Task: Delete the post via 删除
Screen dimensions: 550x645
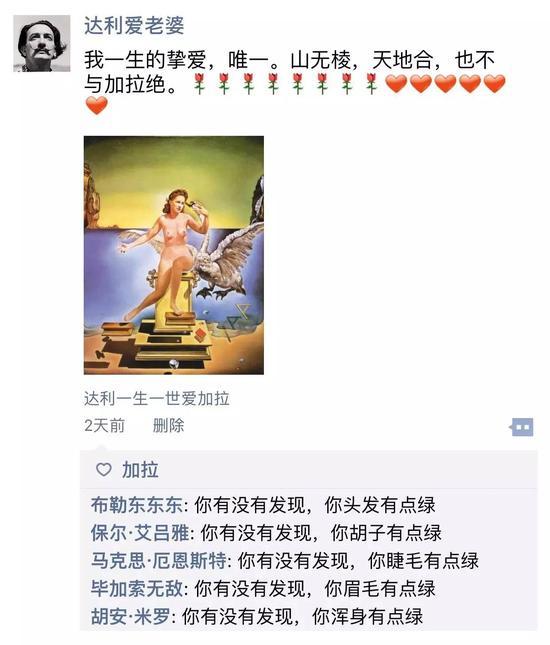Action: 168,425
